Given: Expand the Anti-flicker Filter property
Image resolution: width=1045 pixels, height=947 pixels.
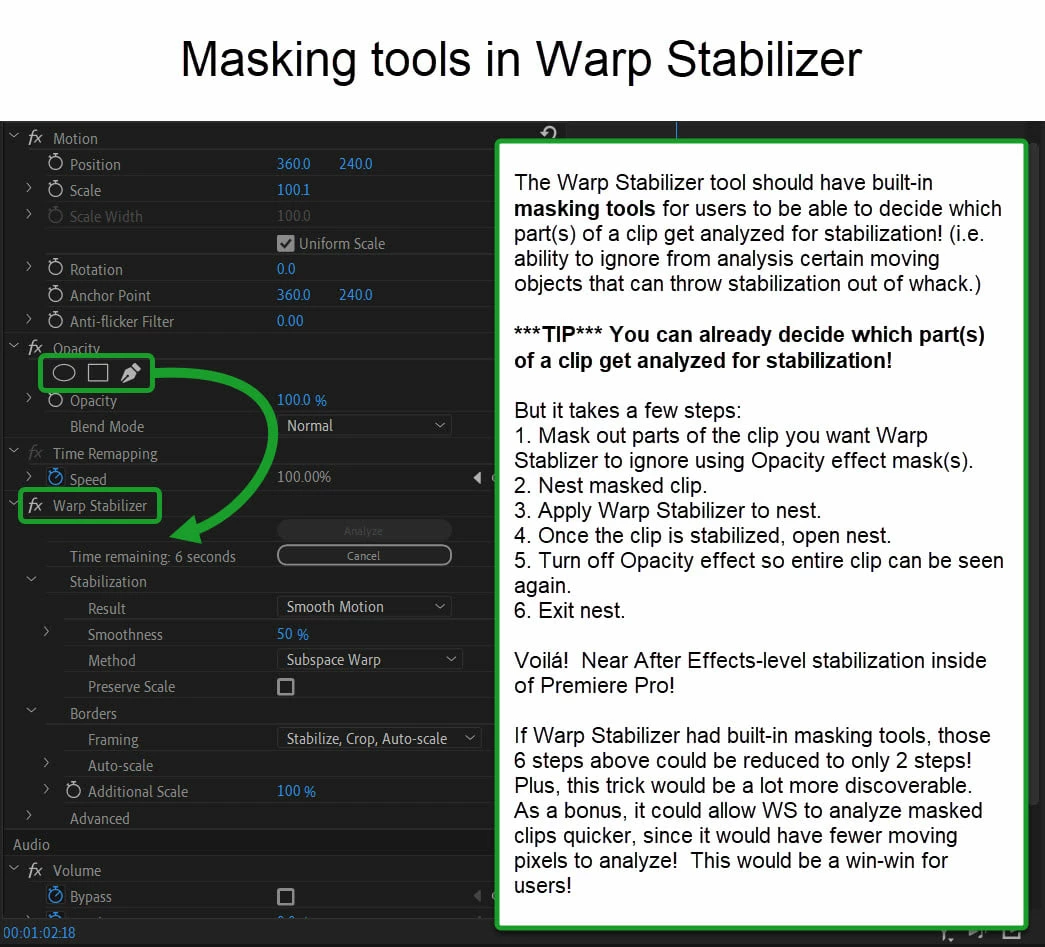Looking at the screenshot, I should 29,319.
